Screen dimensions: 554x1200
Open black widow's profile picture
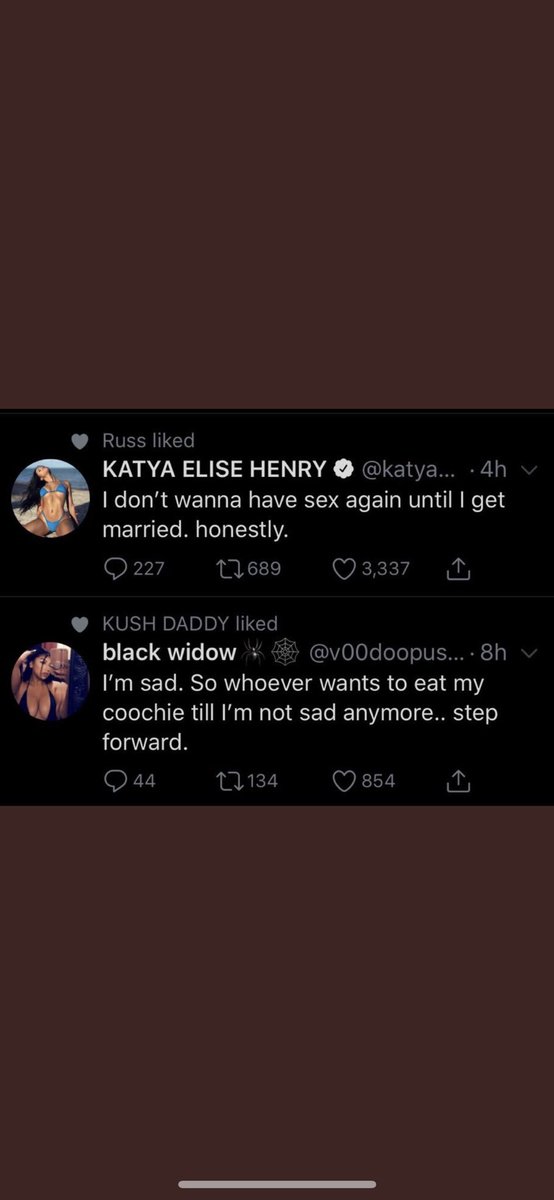(x=50, y=681)
